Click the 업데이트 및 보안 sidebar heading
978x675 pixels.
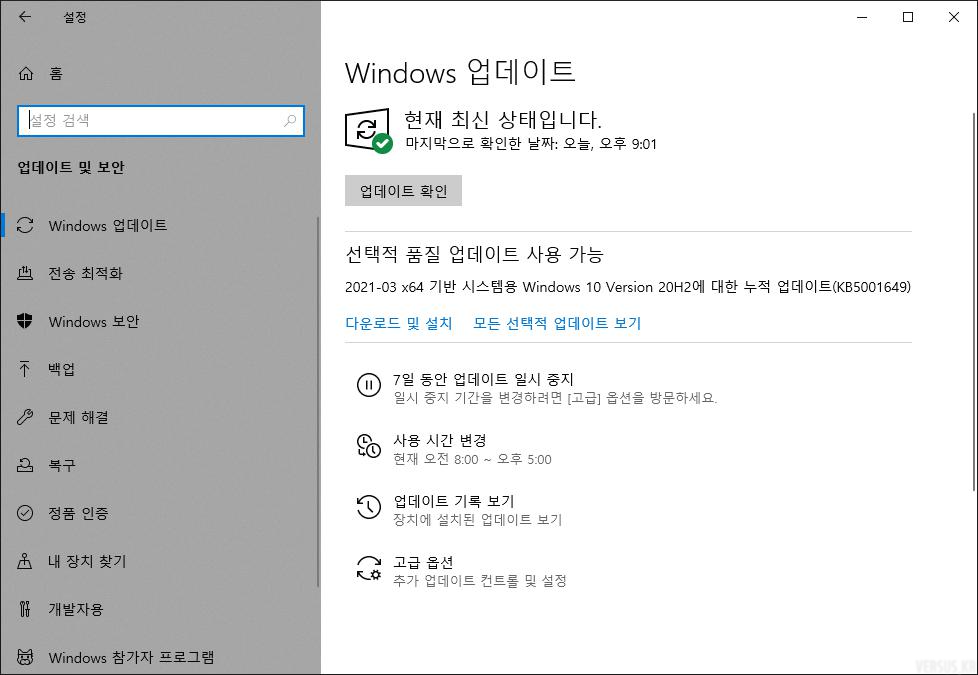point(71,167)
